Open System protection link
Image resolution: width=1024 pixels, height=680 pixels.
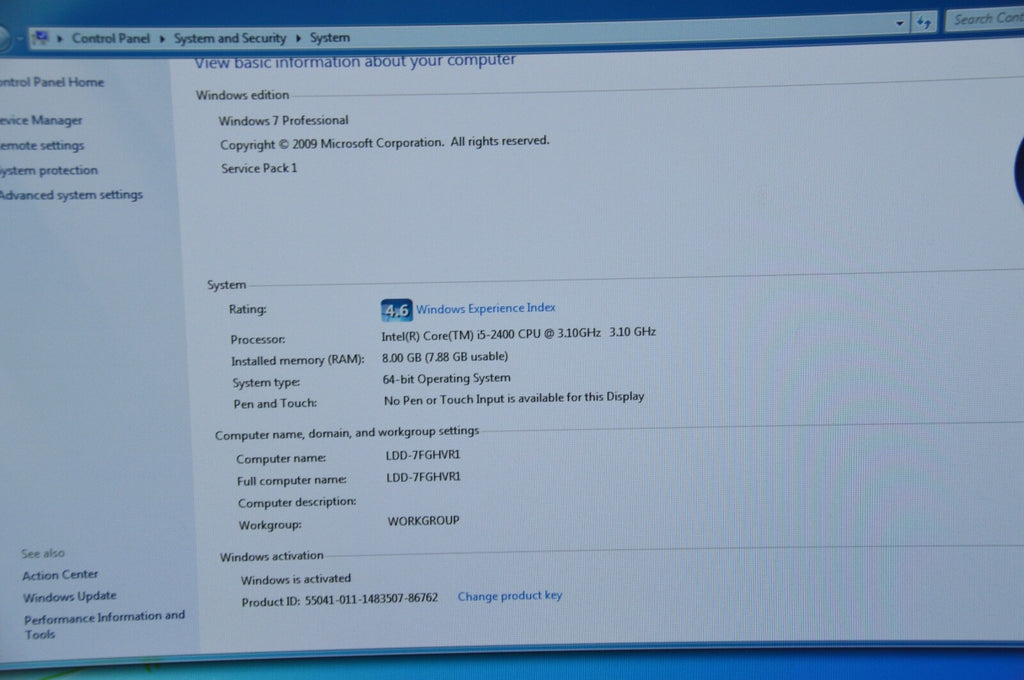(x=49, y=170)
